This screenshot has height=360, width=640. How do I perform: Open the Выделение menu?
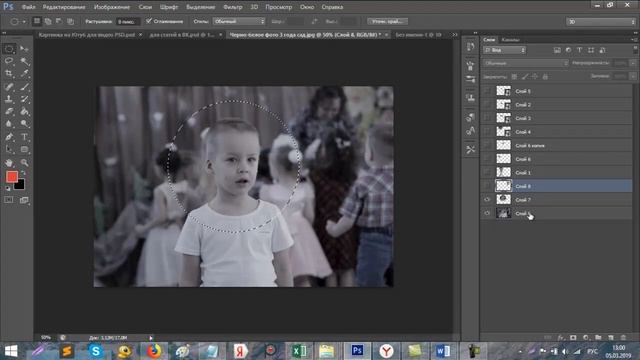point(200,7)
